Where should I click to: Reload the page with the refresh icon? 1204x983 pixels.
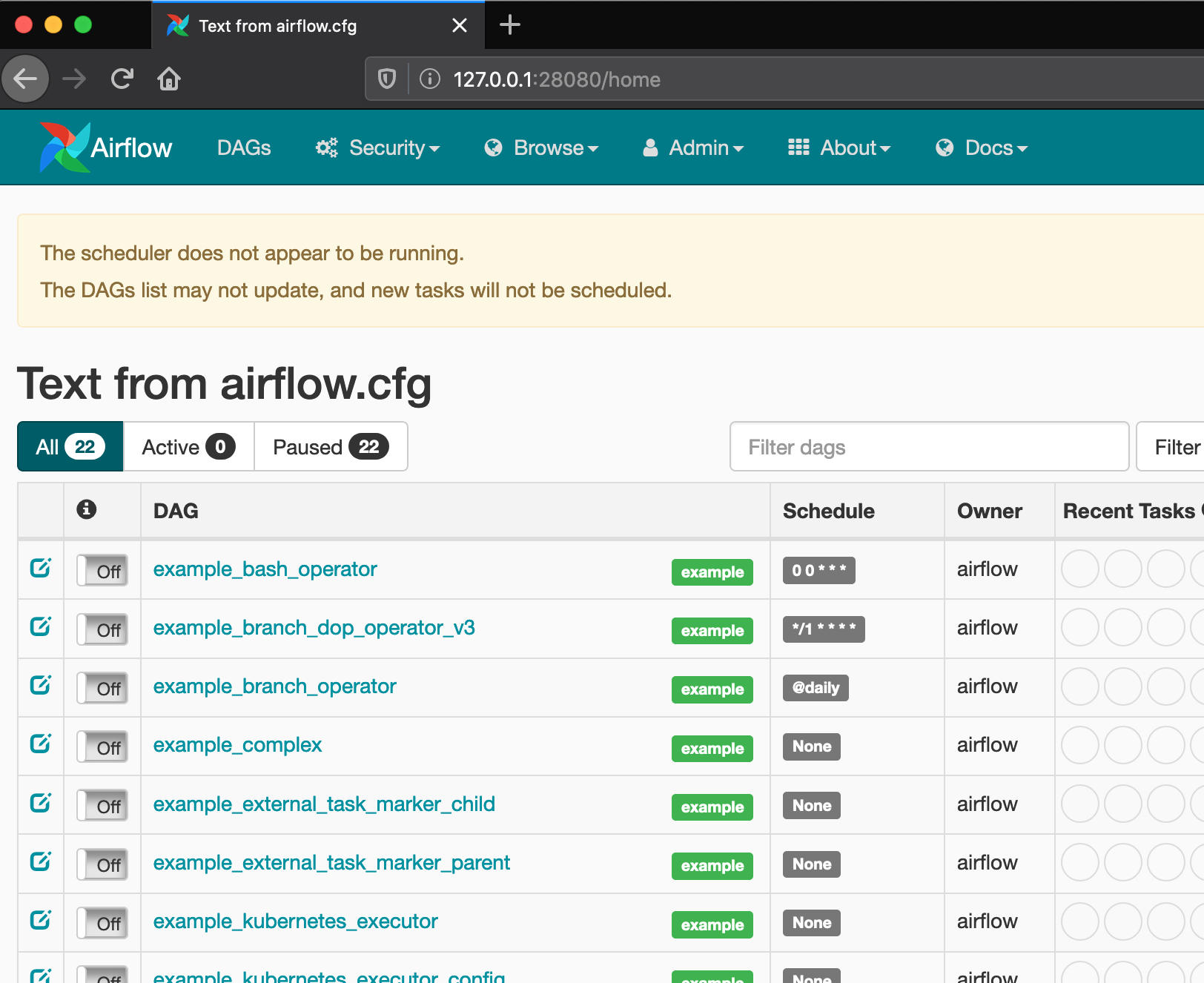point(122,79)
